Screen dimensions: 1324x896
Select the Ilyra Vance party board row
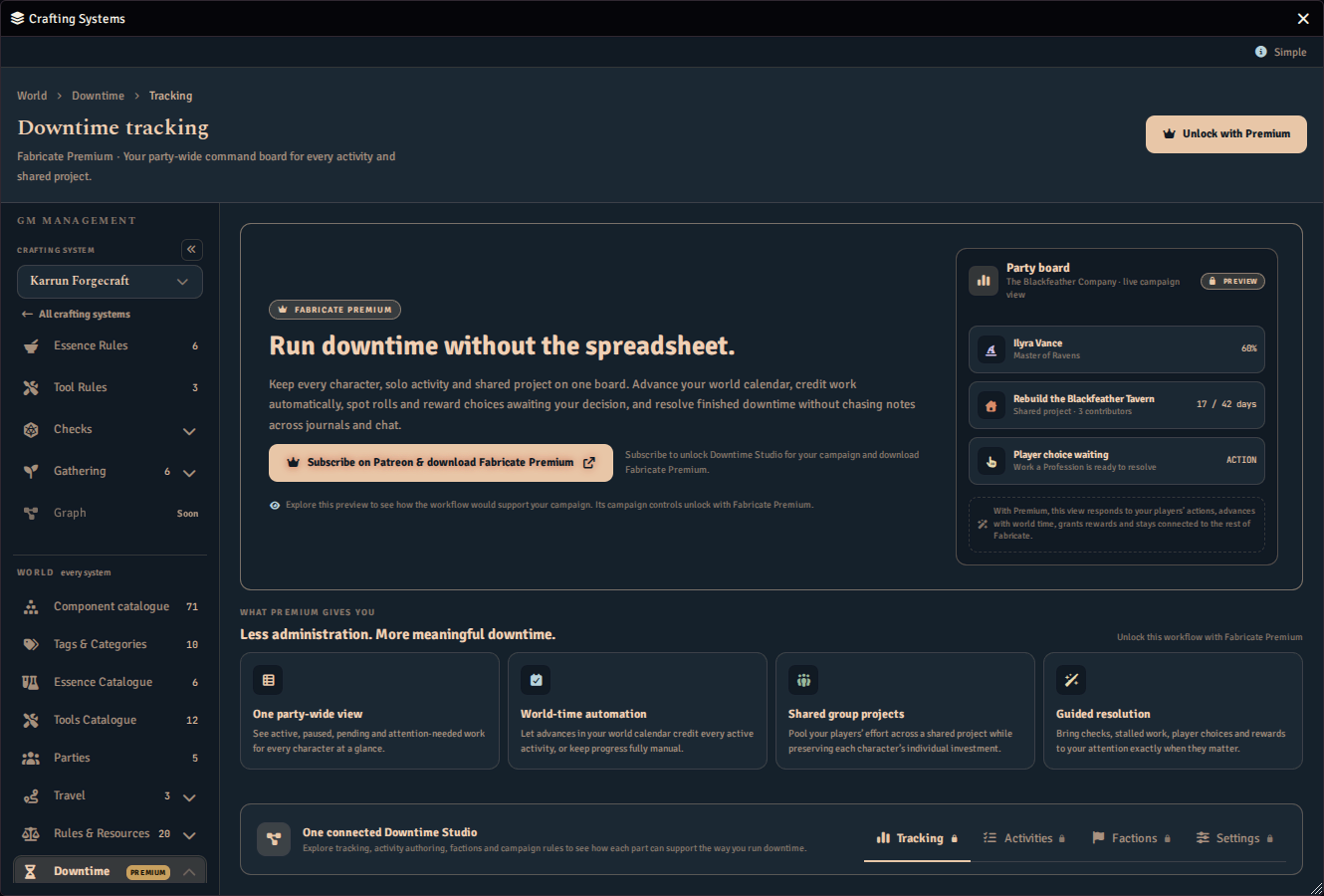coord(1117,349)
